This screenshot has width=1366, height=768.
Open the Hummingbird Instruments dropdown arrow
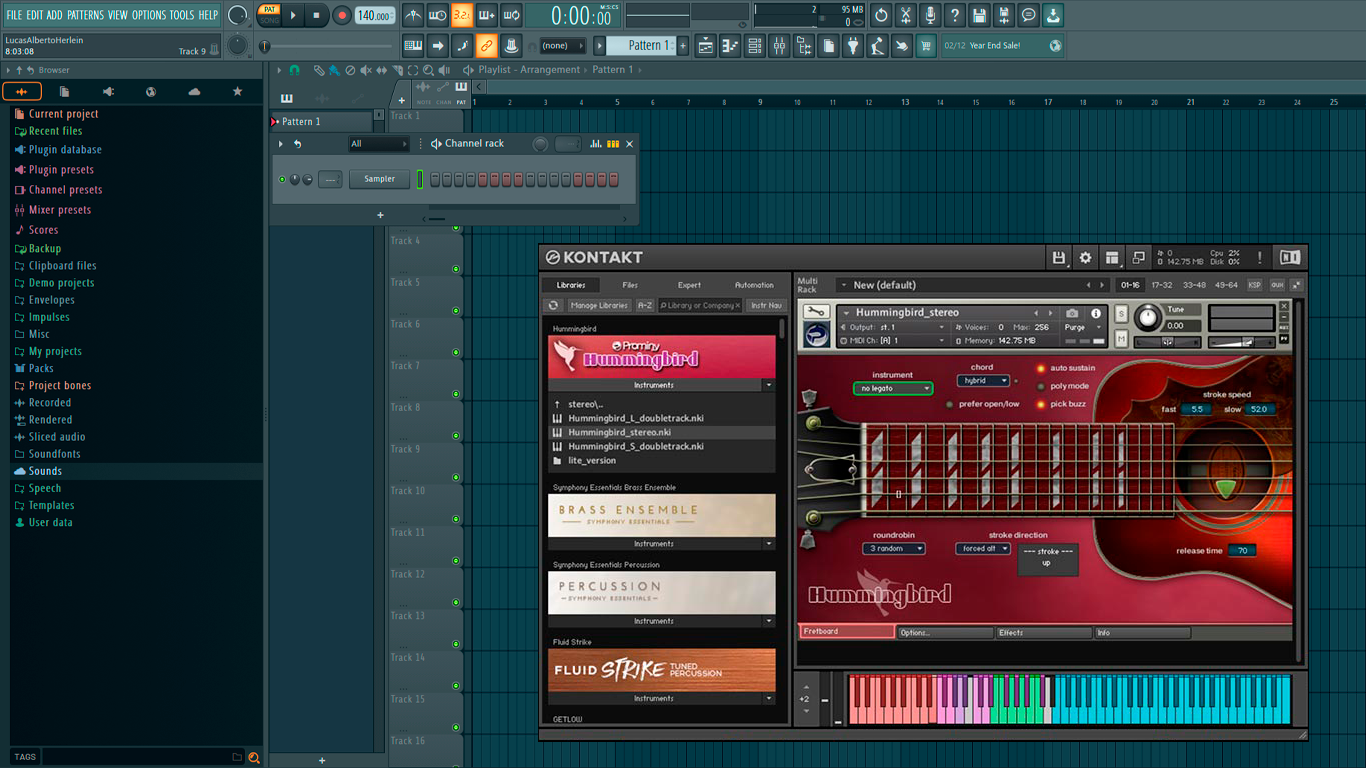tap(768, 385)
